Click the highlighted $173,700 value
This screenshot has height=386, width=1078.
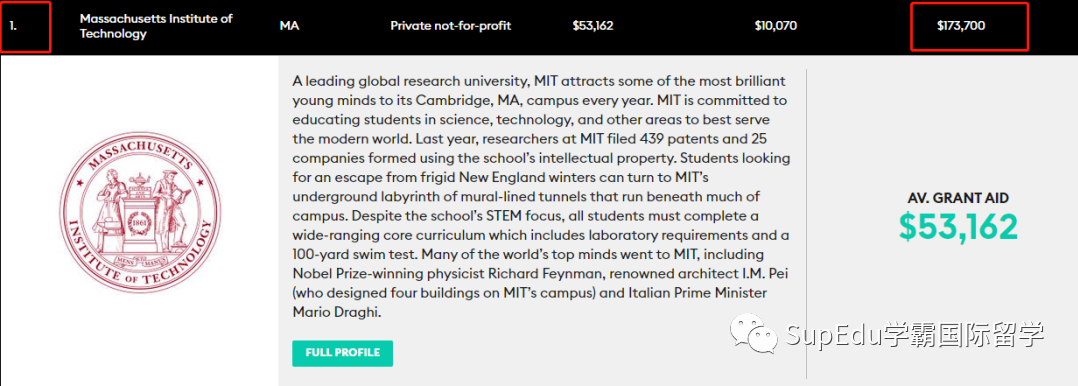(x=960, y=26)
